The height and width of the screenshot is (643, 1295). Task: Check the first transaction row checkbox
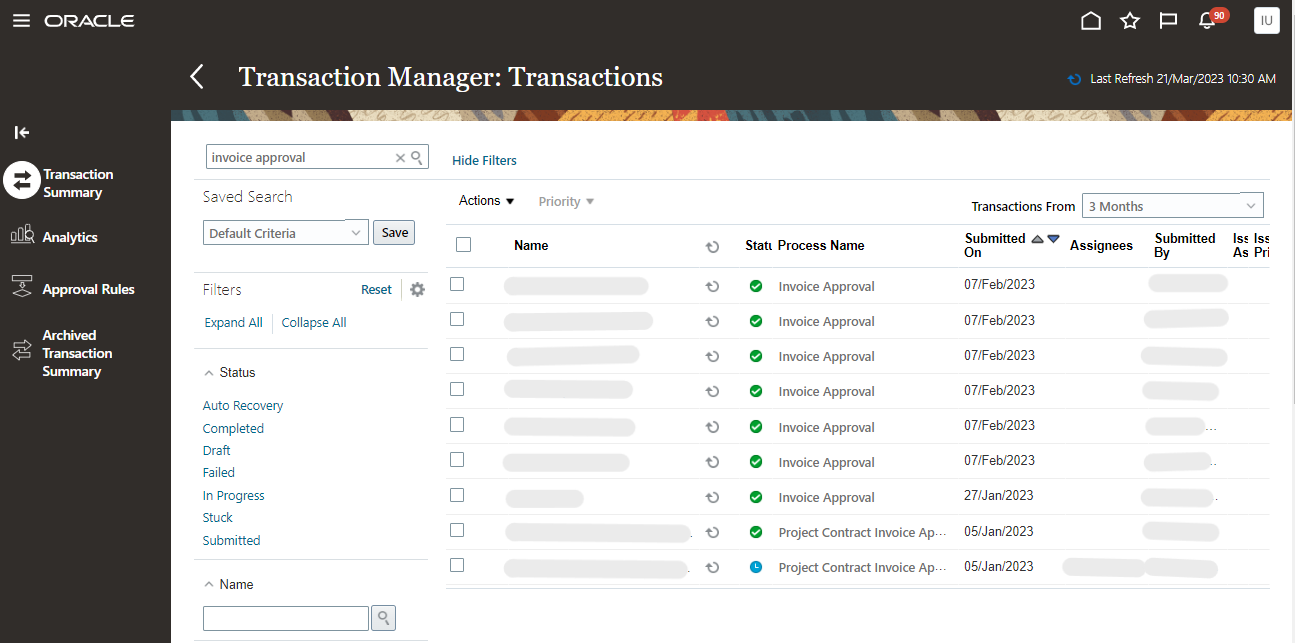pos(457,283)
